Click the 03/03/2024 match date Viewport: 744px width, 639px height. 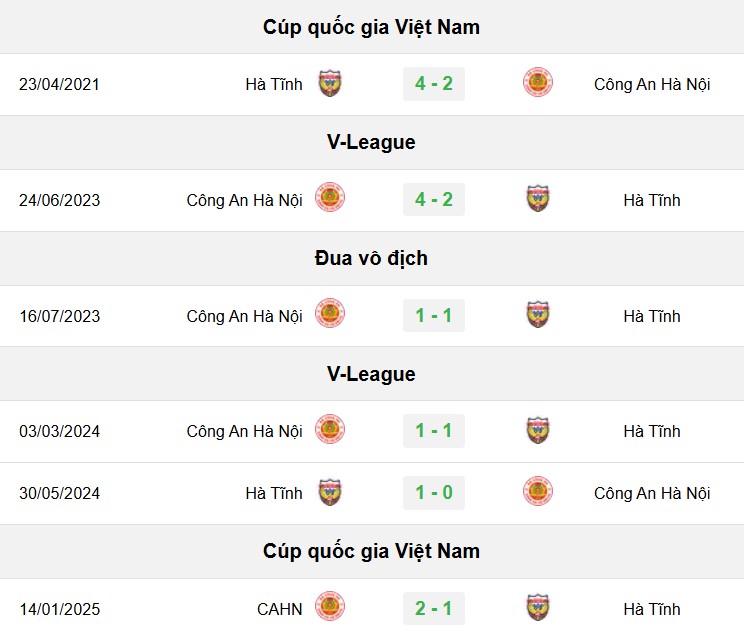click(59, 432)
